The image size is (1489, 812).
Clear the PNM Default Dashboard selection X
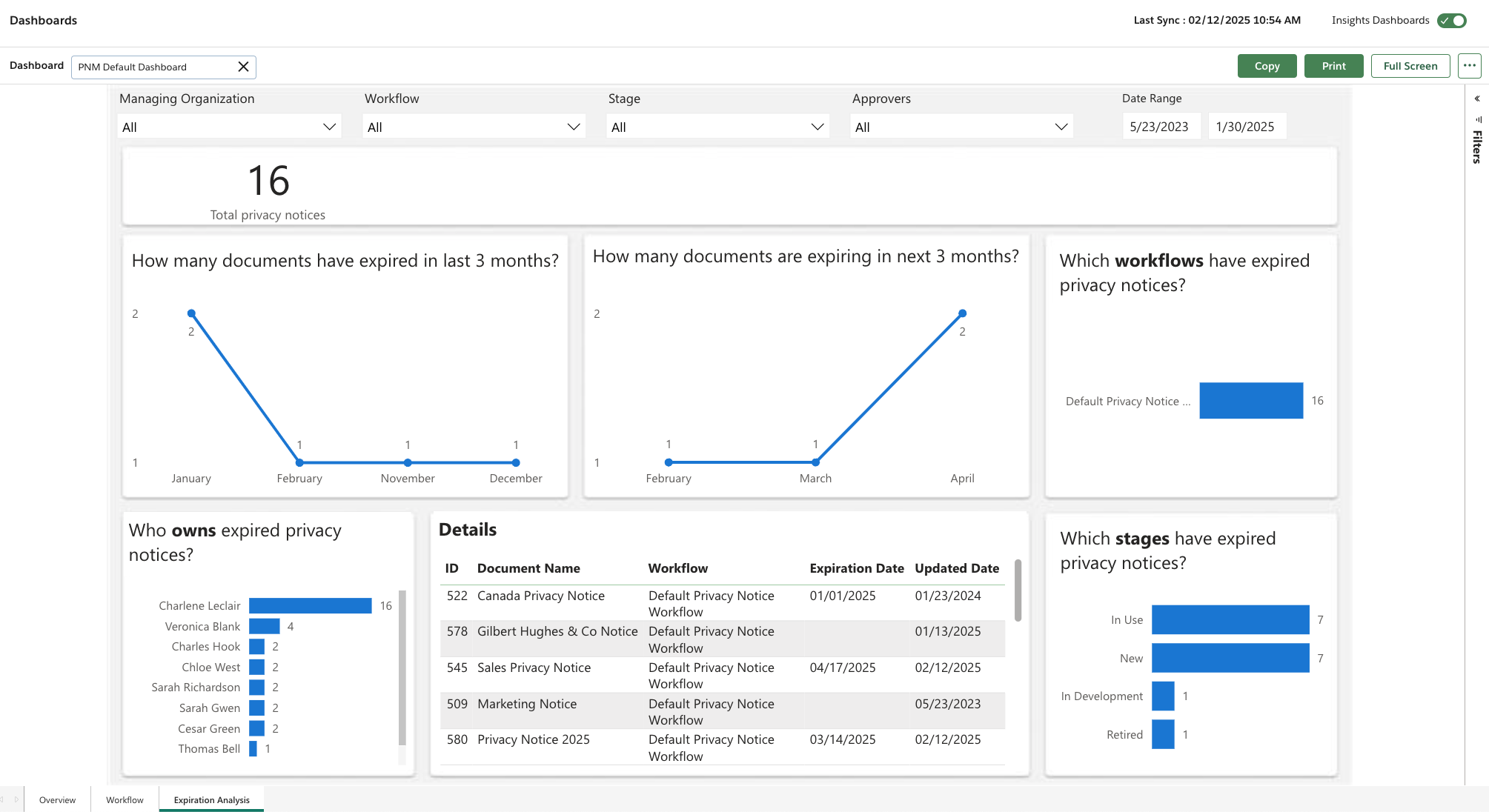pyautogui.click(x=243, y=67)
